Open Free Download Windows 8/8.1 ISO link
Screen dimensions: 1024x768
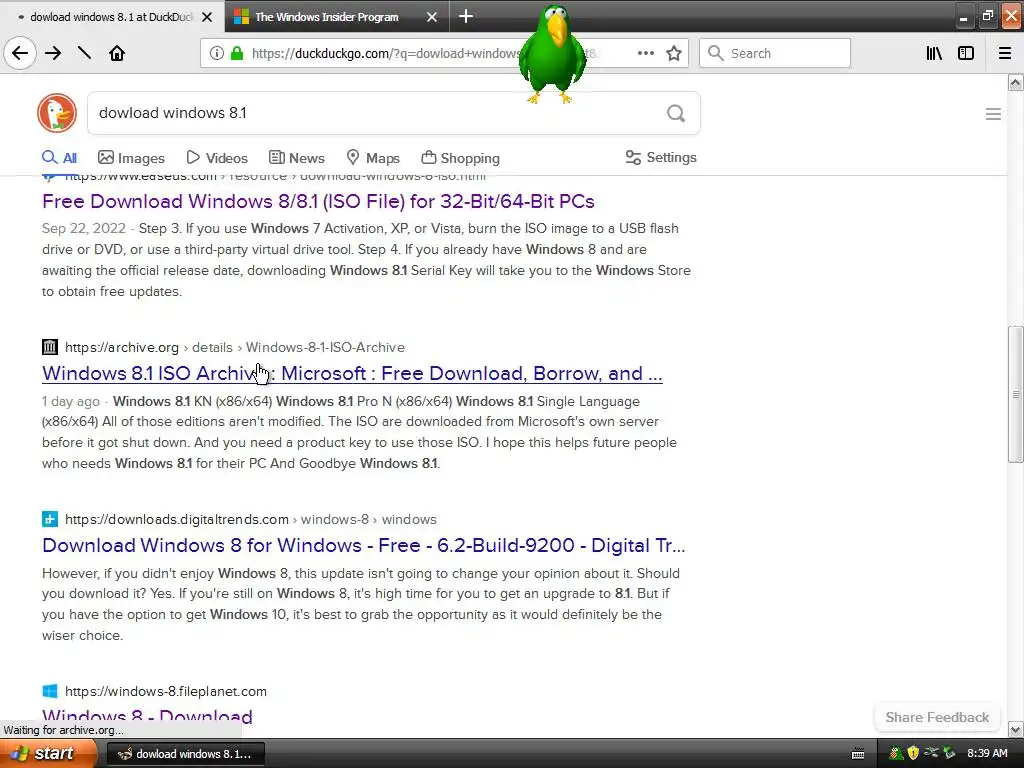318,201
